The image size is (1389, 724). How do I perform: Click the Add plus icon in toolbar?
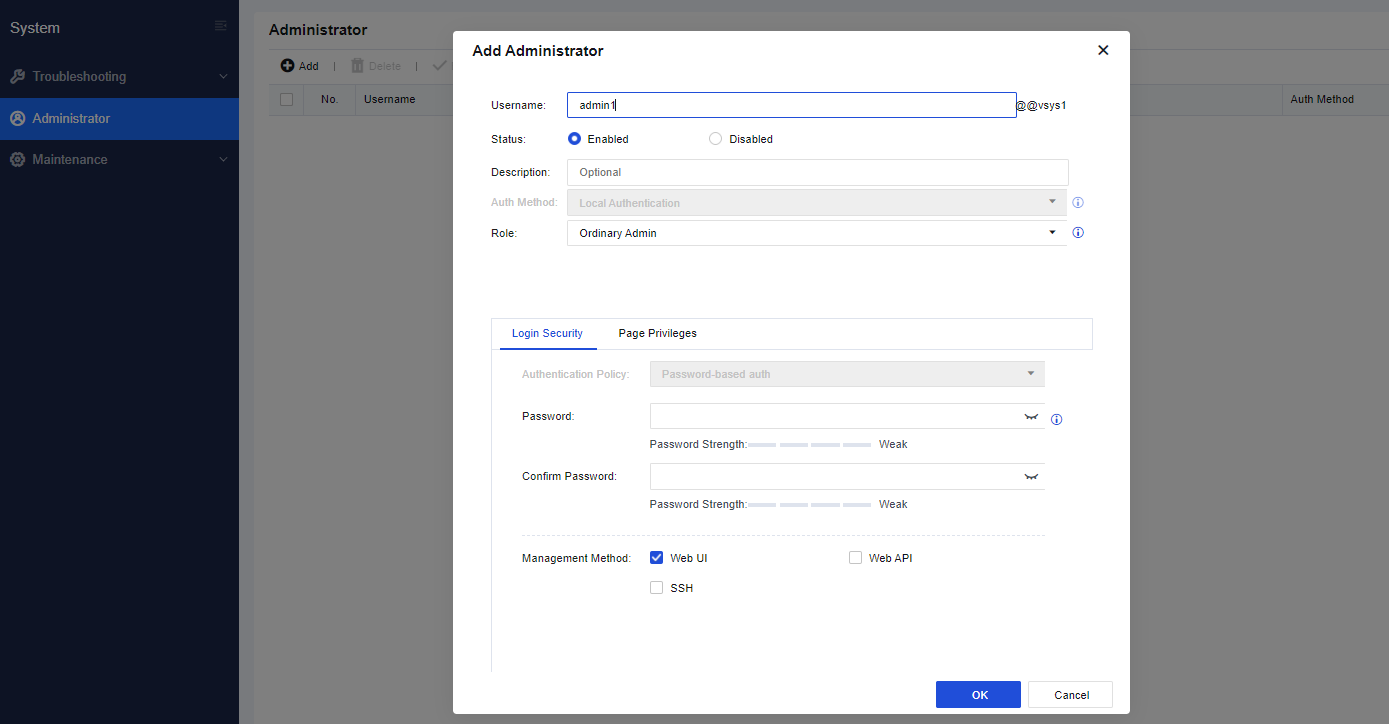point(287,66)
